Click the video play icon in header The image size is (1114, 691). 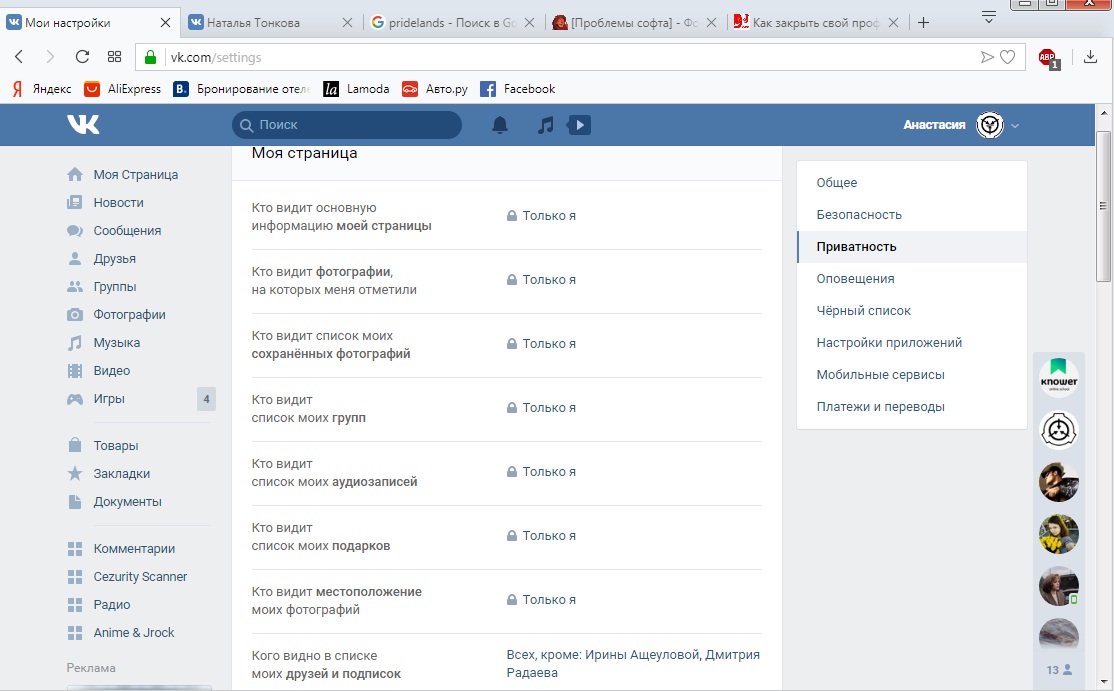pos(579,125)
